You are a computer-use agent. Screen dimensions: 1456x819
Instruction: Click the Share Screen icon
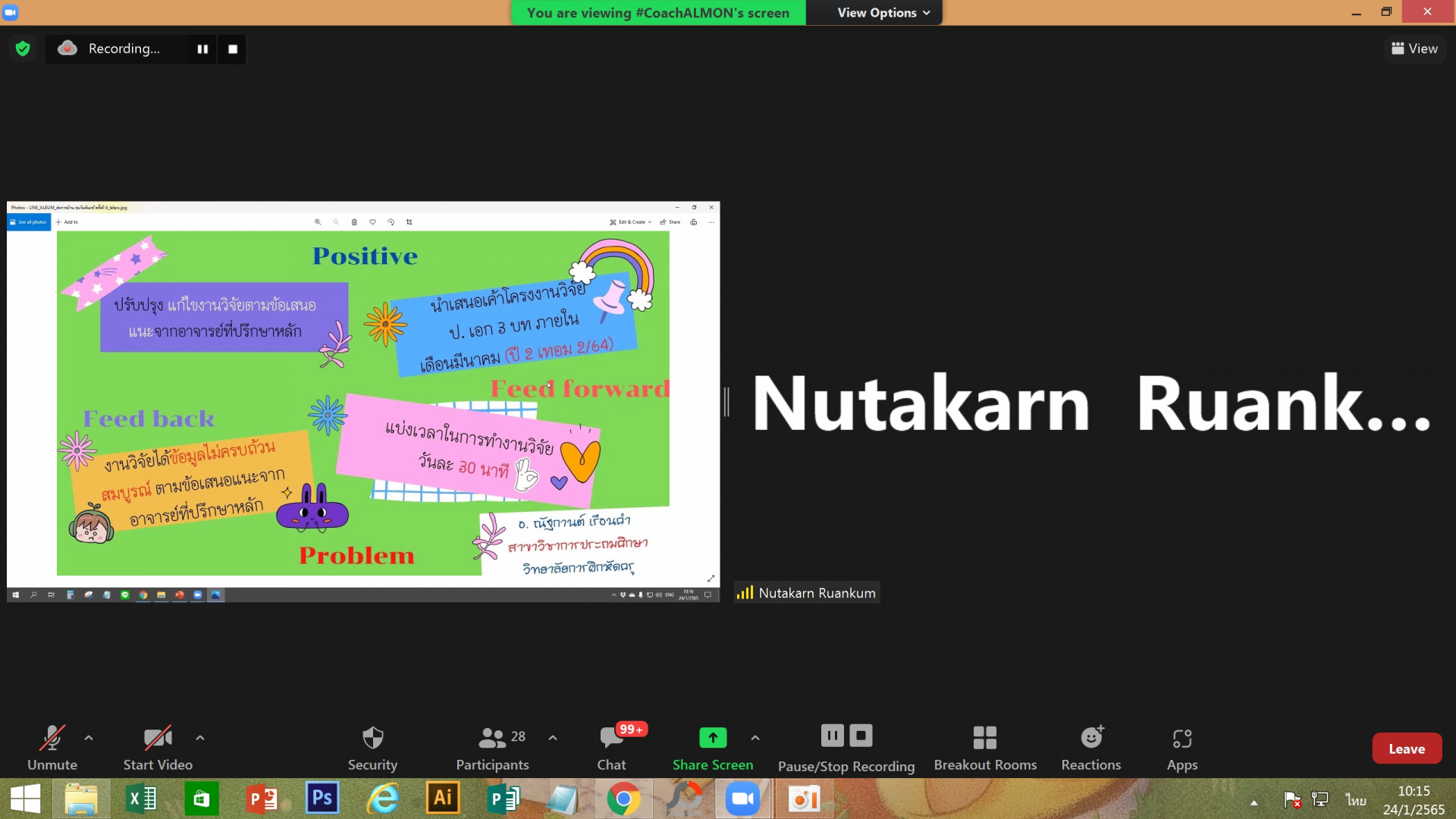pos(712,738)
